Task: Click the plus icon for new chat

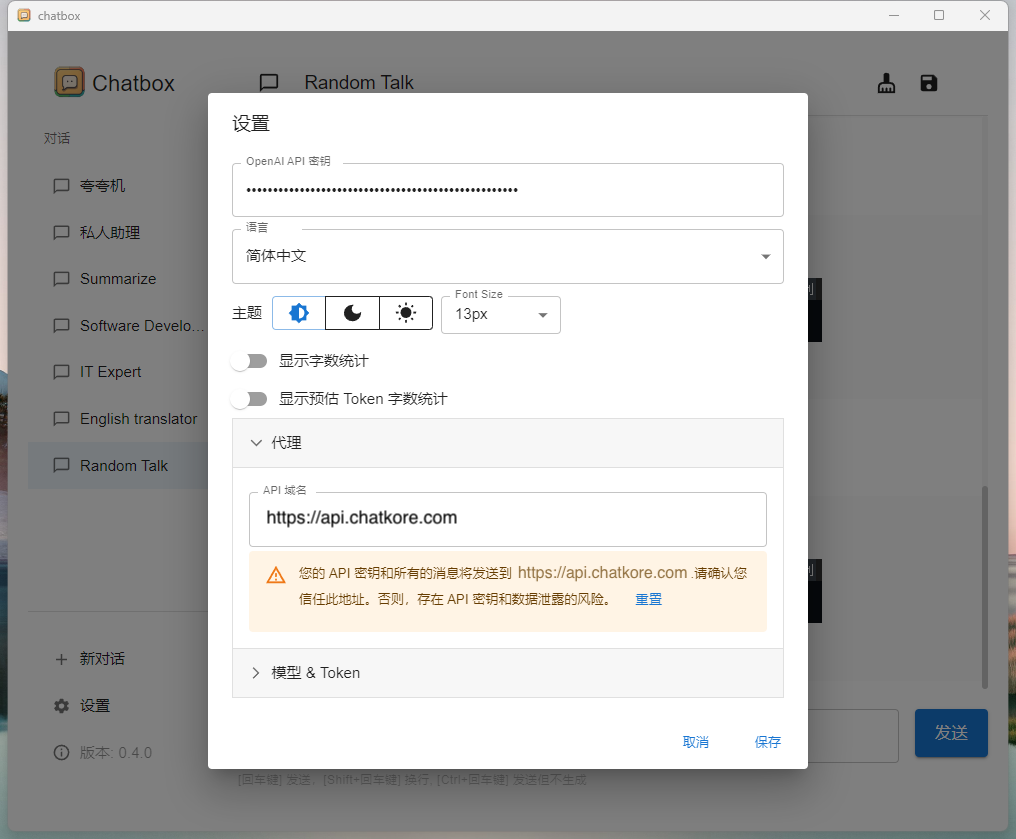Action: pyautogui.click(x=62, y=659)
